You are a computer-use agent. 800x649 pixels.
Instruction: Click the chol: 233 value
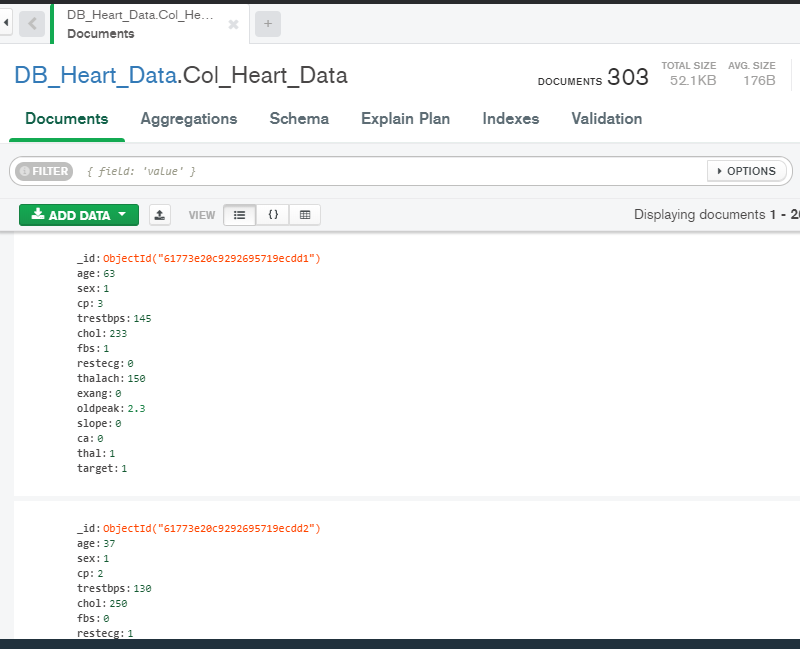pos(118,333)
